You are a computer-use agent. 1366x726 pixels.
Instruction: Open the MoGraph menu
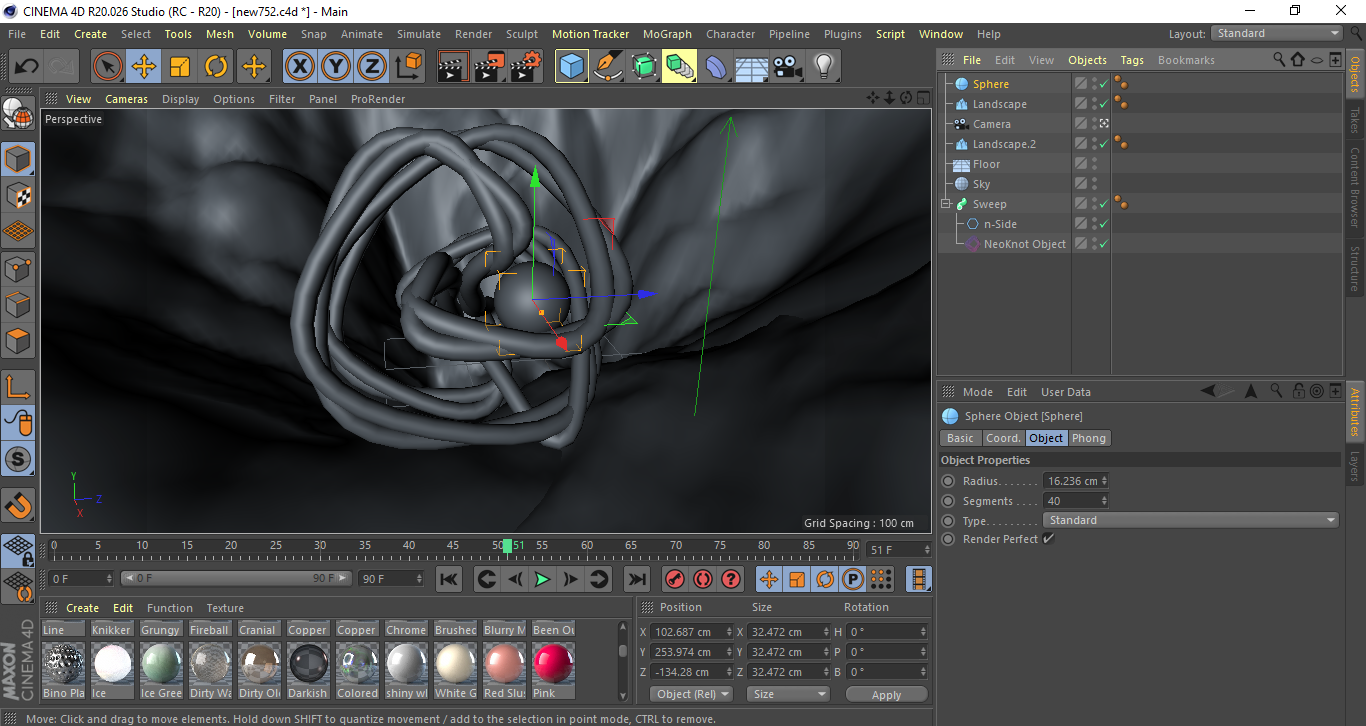667,33
